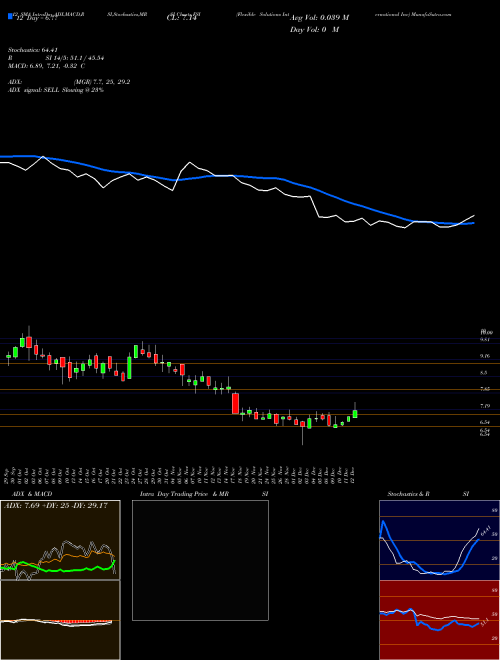Click the dark blue Stochastics chart panel
This screenshot has width=500, height=660.
click(439, 540)
